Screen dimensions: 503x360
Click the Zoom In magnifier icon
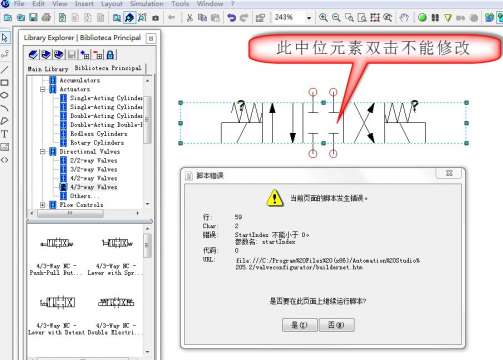(x=323, y=17)
